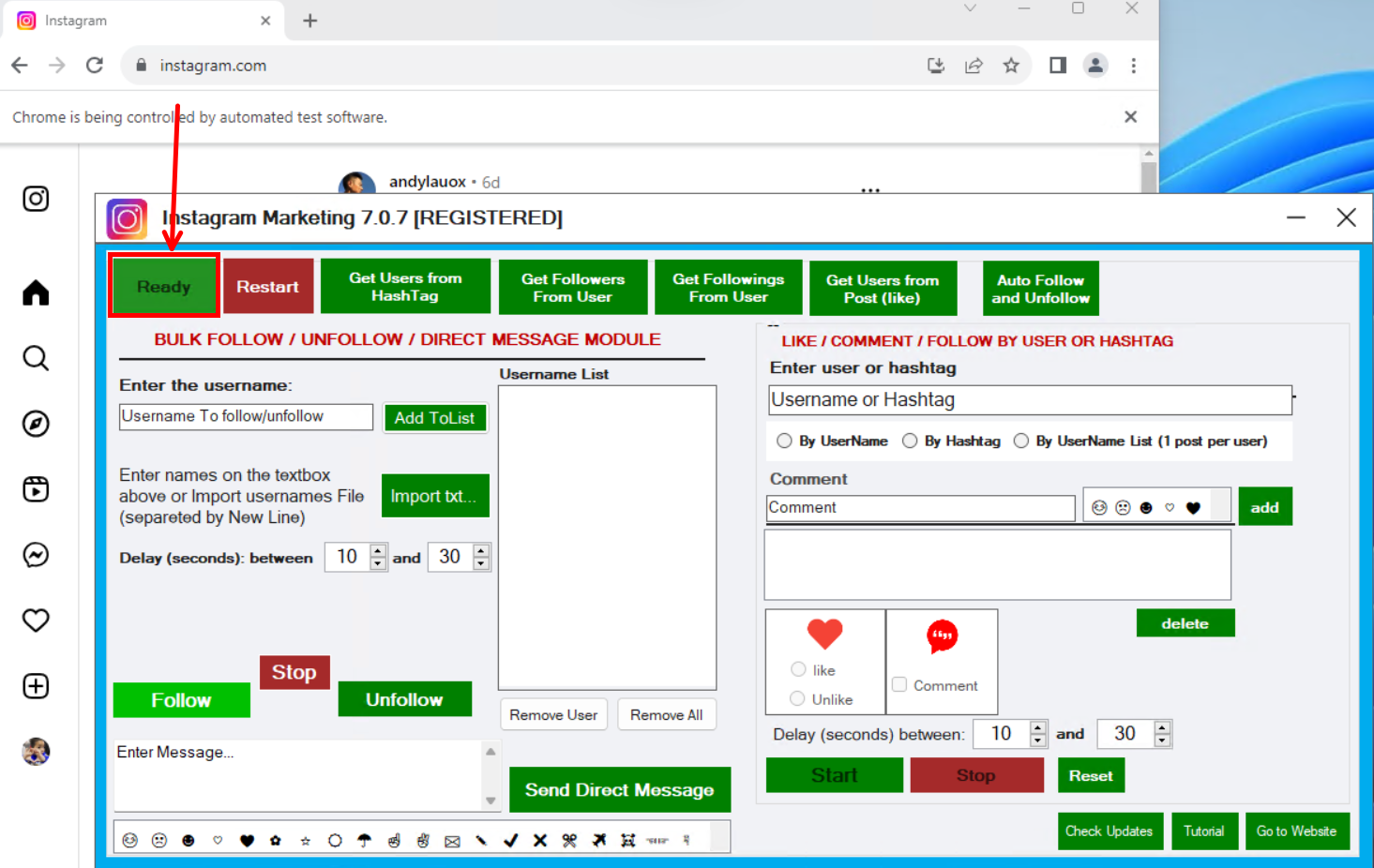The image size is (1374, 868).
Task: Decrease the 30-second delay in the like module
Action: (1162, 741)
